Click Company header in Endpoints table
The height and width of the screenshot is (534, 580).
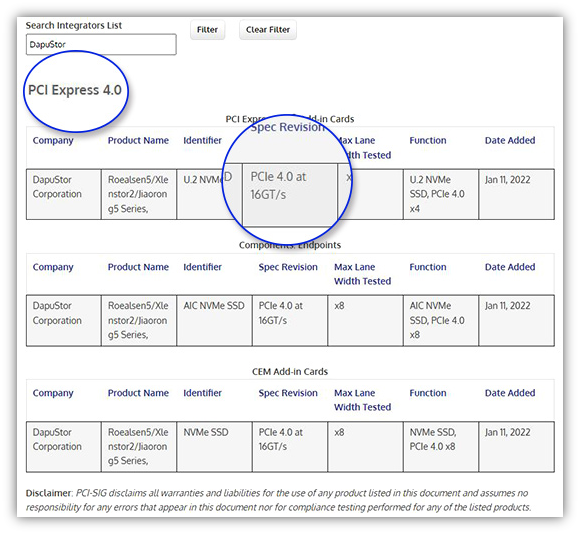[x=53, y=267]
